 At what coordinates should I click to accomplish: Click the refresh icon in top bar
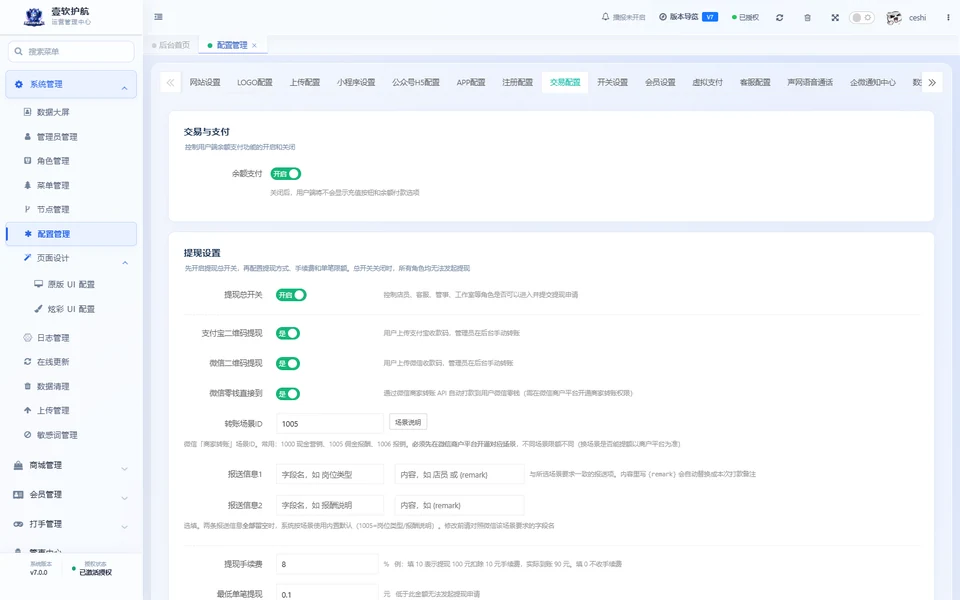(779, 18)
